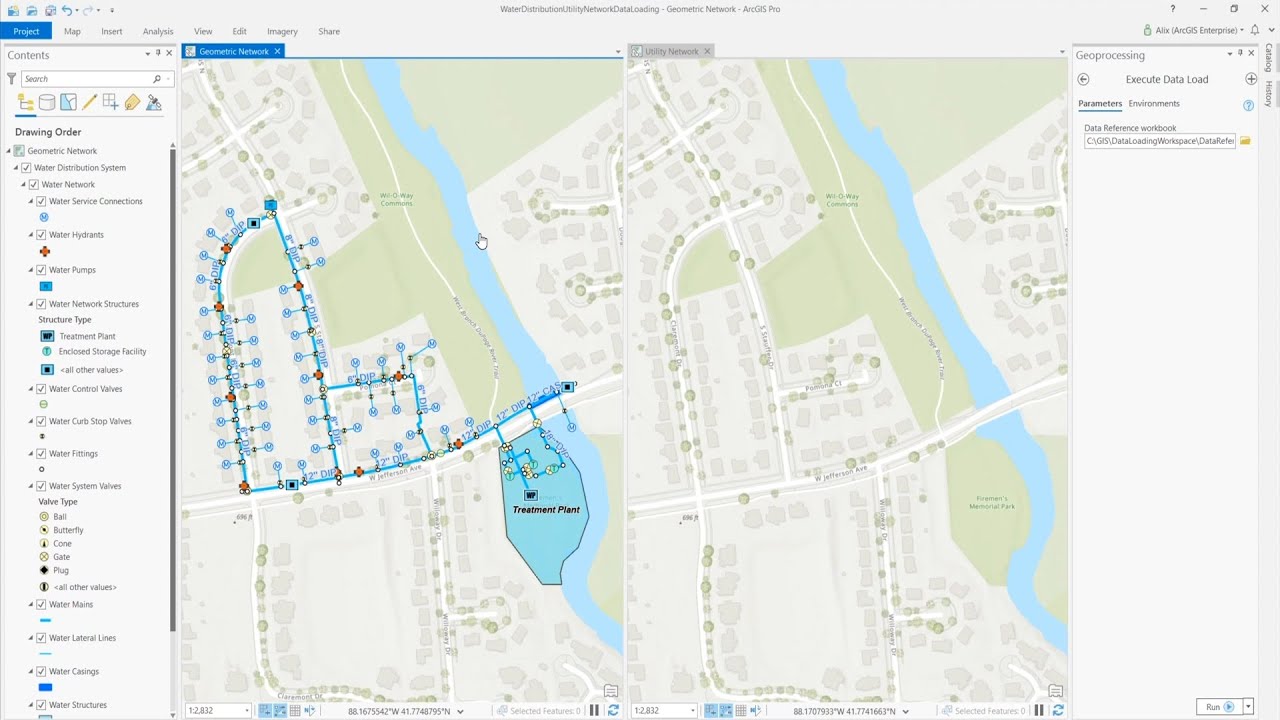The height and width of the screenshot is (720, 1280).
Task: Select List By Data Source icon
Action: [x=47, y=102]
